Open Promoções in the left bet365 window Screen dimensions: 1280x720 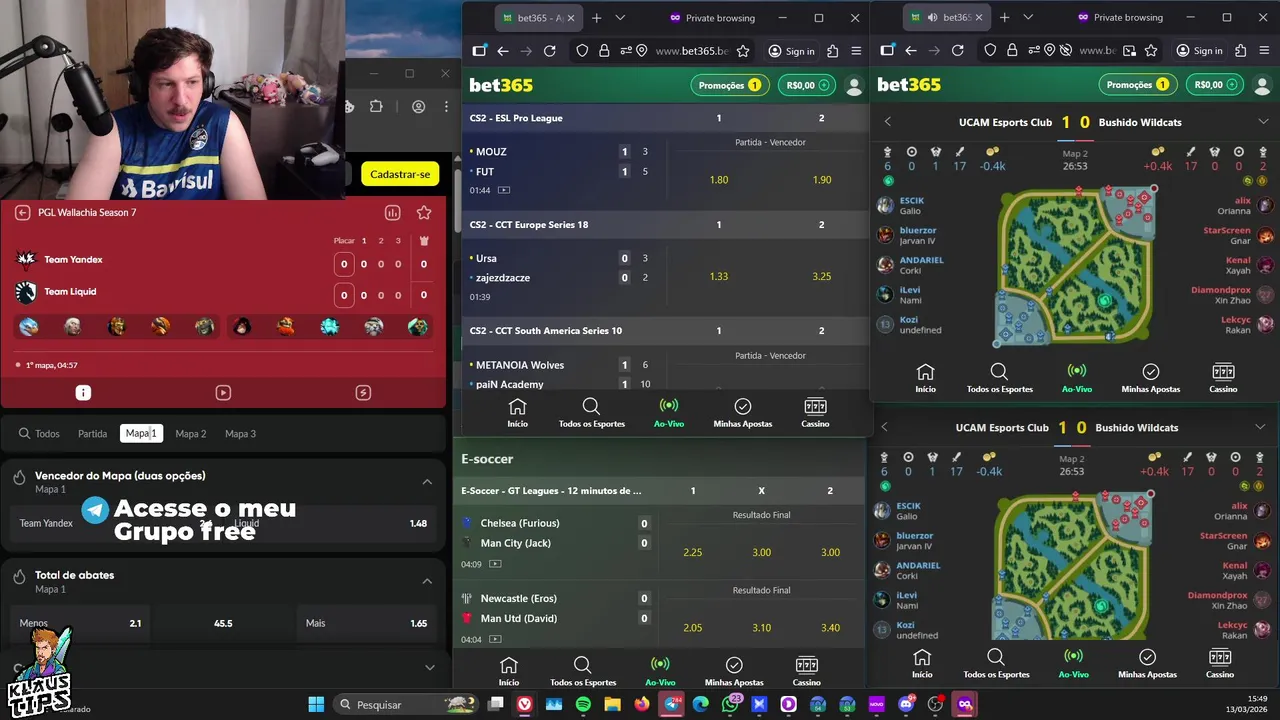(x=730, y=85)
